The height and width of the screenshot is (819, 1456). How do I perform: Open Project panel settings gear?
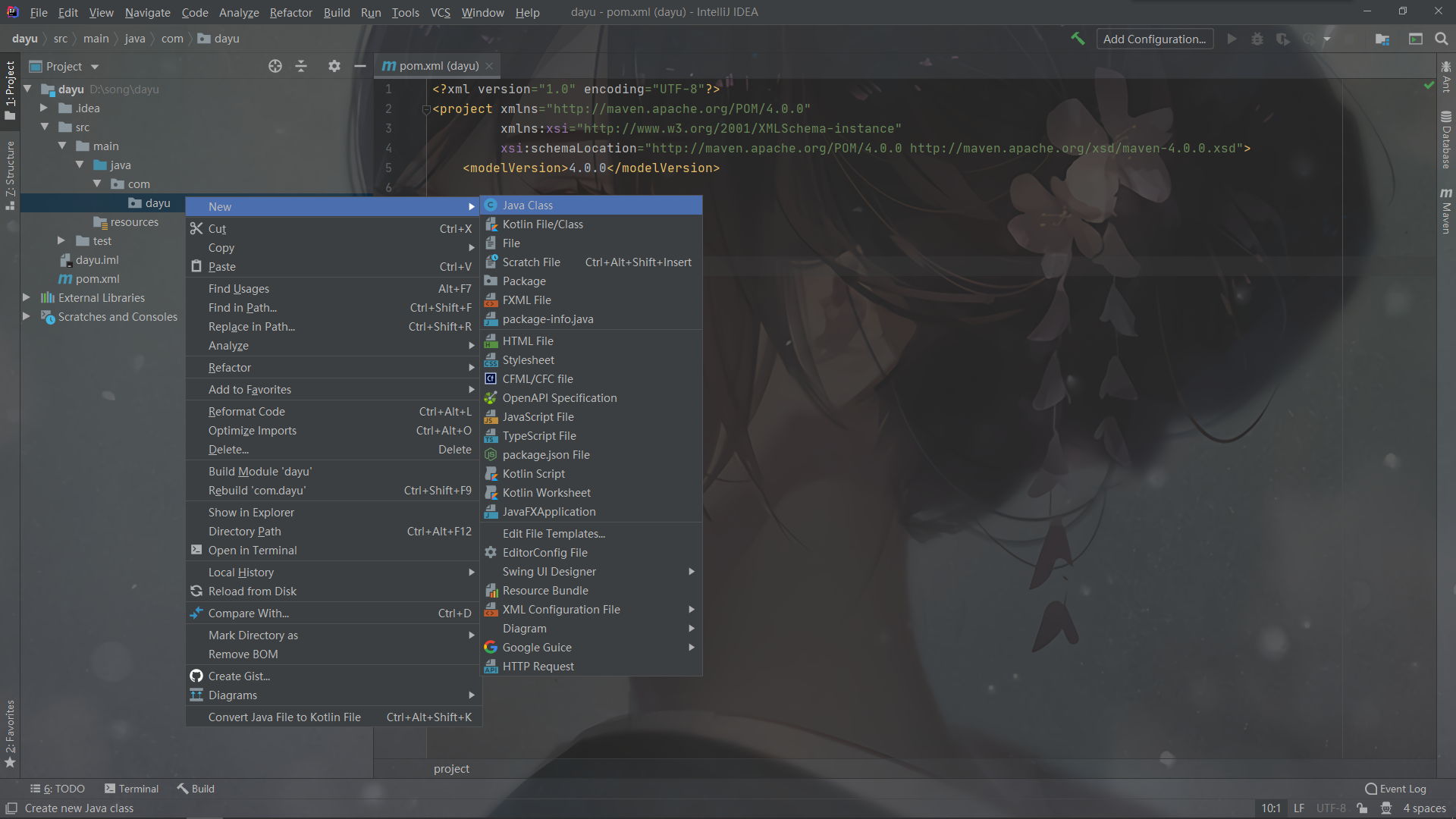click(334, 67)
